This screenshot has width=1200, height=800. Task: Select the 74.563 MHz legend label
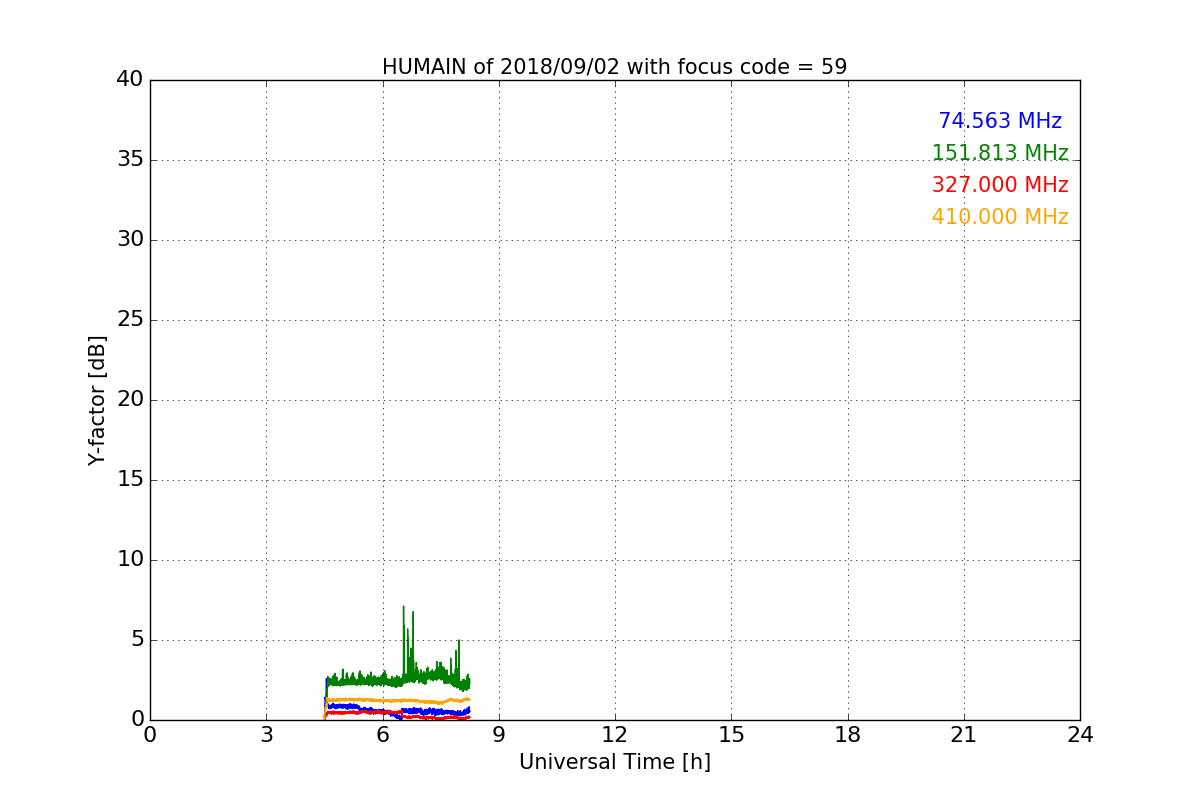(x=1000, y=121)
